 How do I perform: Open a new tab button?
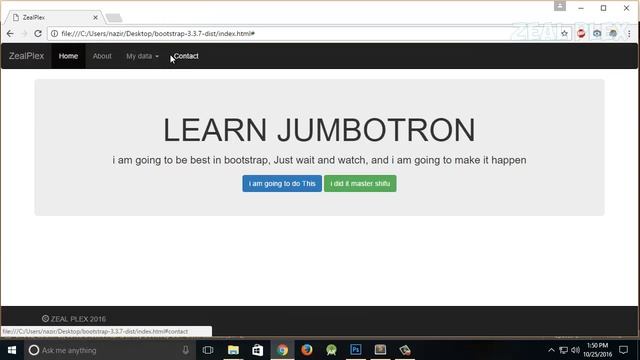click(x=114, y=18)
